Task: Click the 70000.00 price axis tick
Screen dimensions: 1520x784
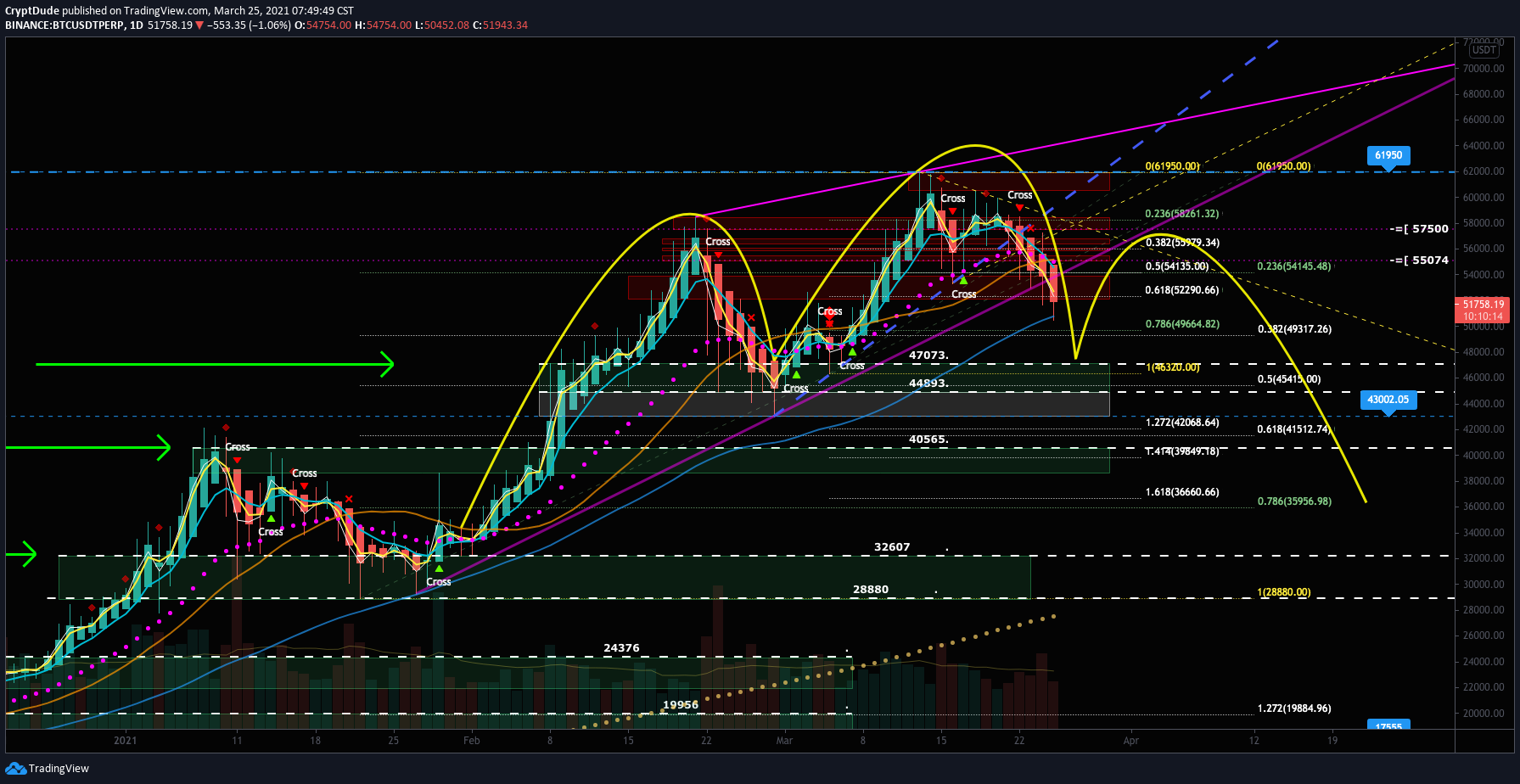Action: coord(1484,69)
